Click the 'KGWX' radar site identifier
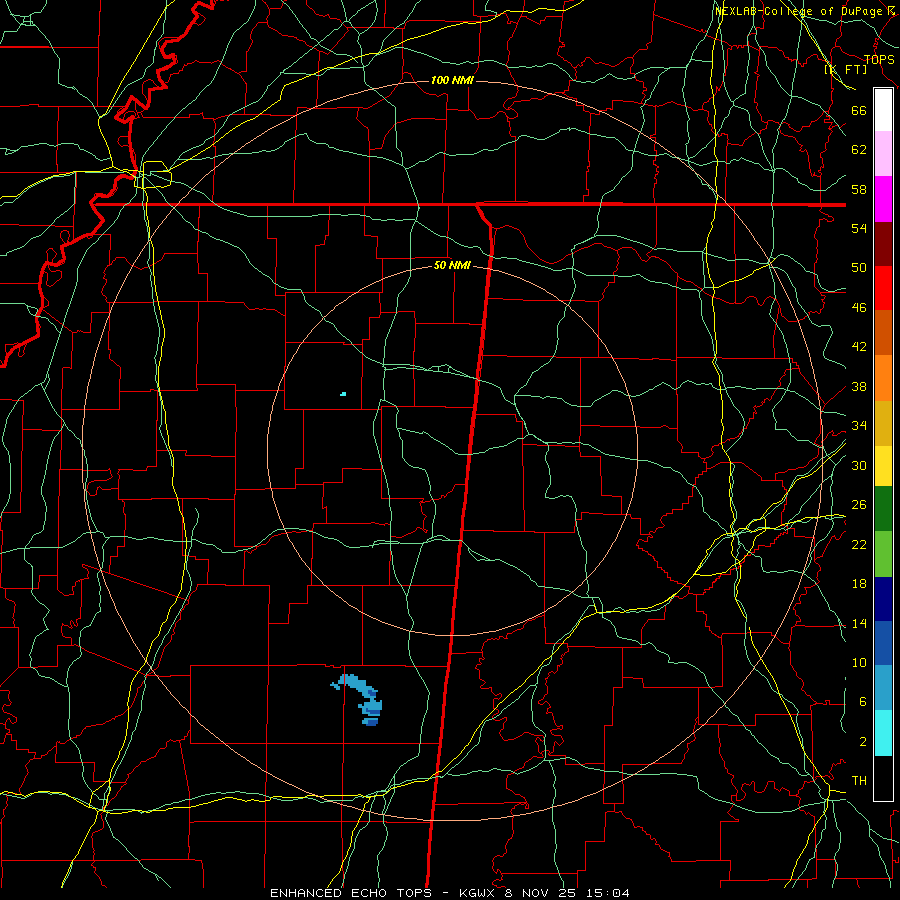The width and height of the screenshot is (900, 900). pos(479,893)
